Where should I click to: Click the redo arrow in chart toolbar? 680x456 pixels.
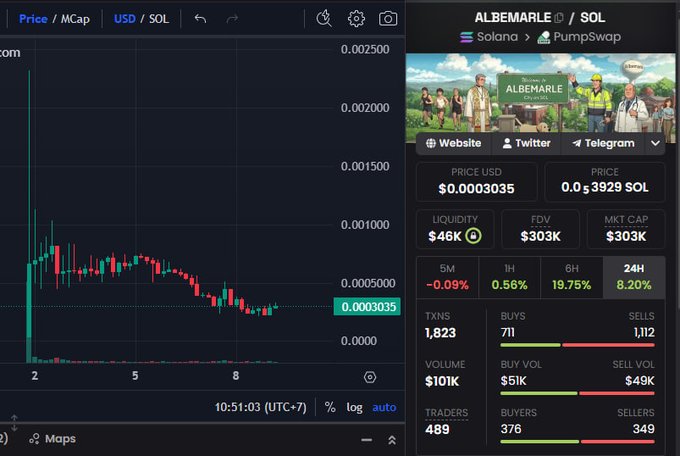click(x=232, y=19)
